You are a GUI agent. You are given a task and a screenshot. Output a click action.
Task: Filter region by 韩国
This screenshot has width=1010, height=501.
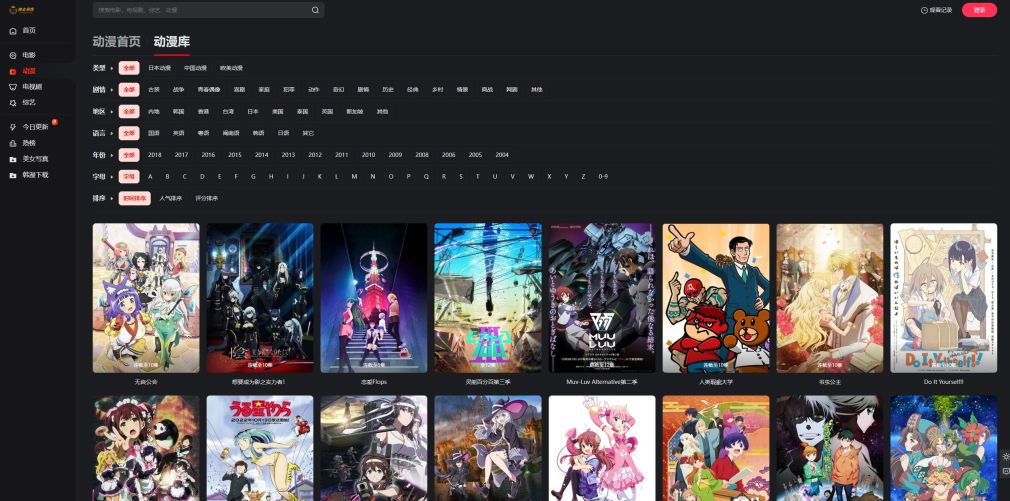pos(178,111)
